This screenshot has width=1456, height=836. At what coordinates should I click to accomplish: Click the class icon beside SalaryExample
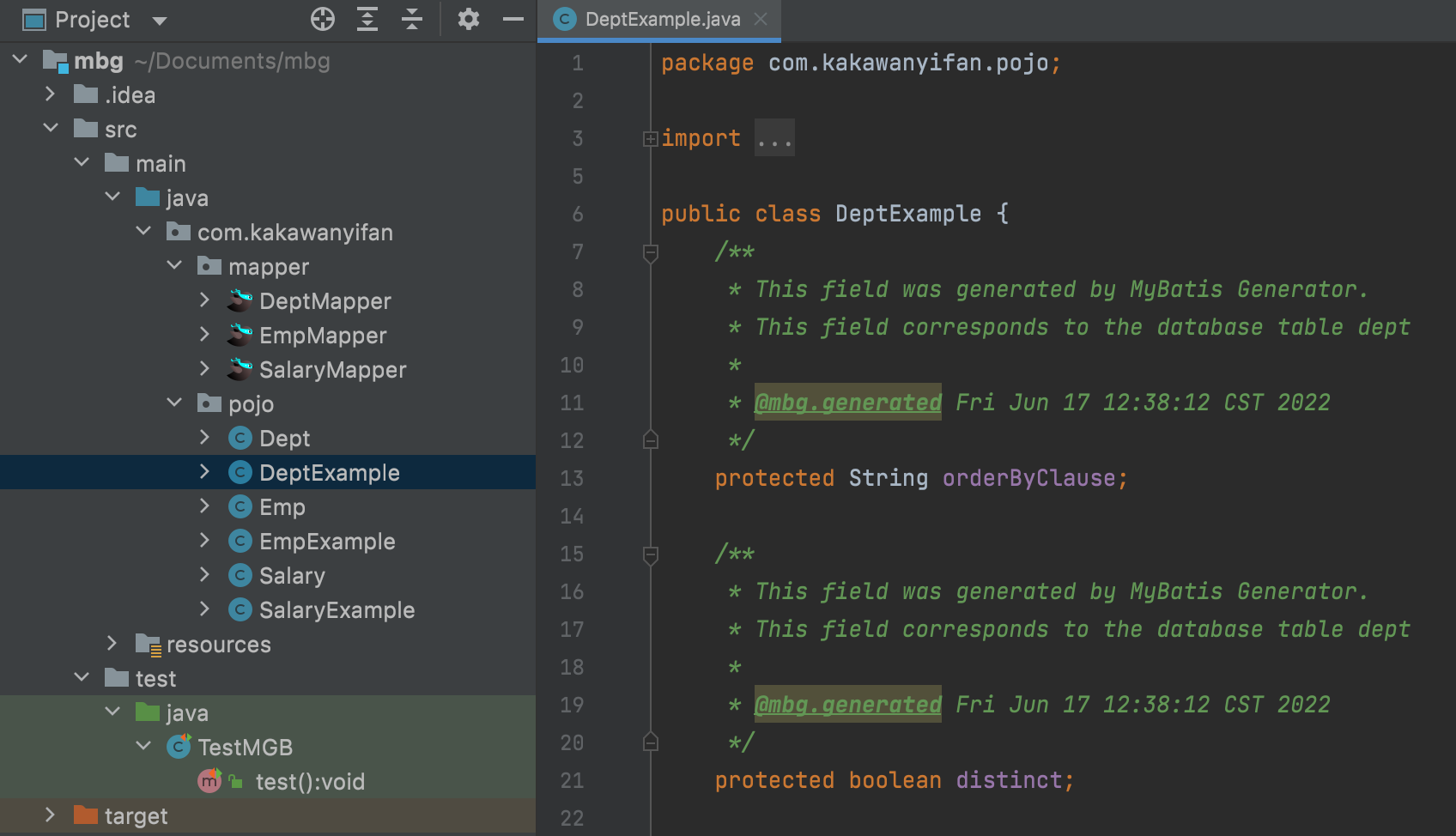pos(240,610)
